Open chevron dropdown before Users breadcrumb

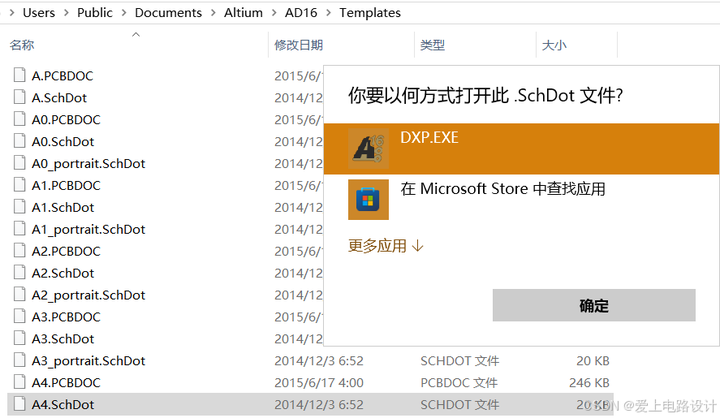coord(12,13)
